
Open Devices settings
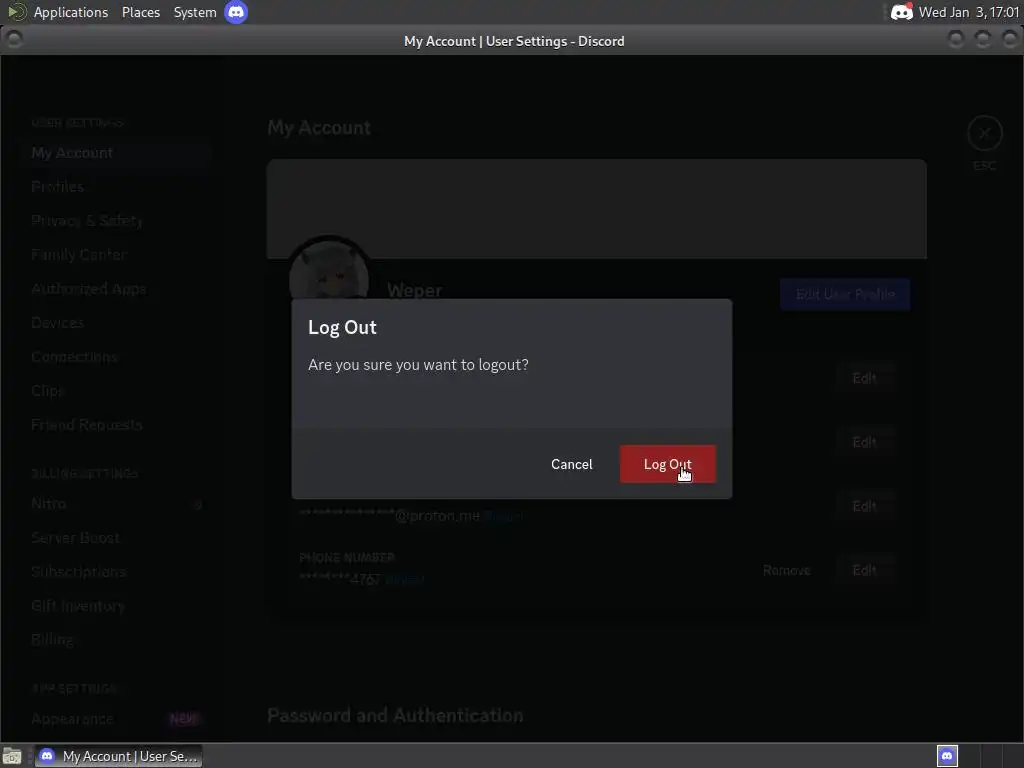pos(120,323)
